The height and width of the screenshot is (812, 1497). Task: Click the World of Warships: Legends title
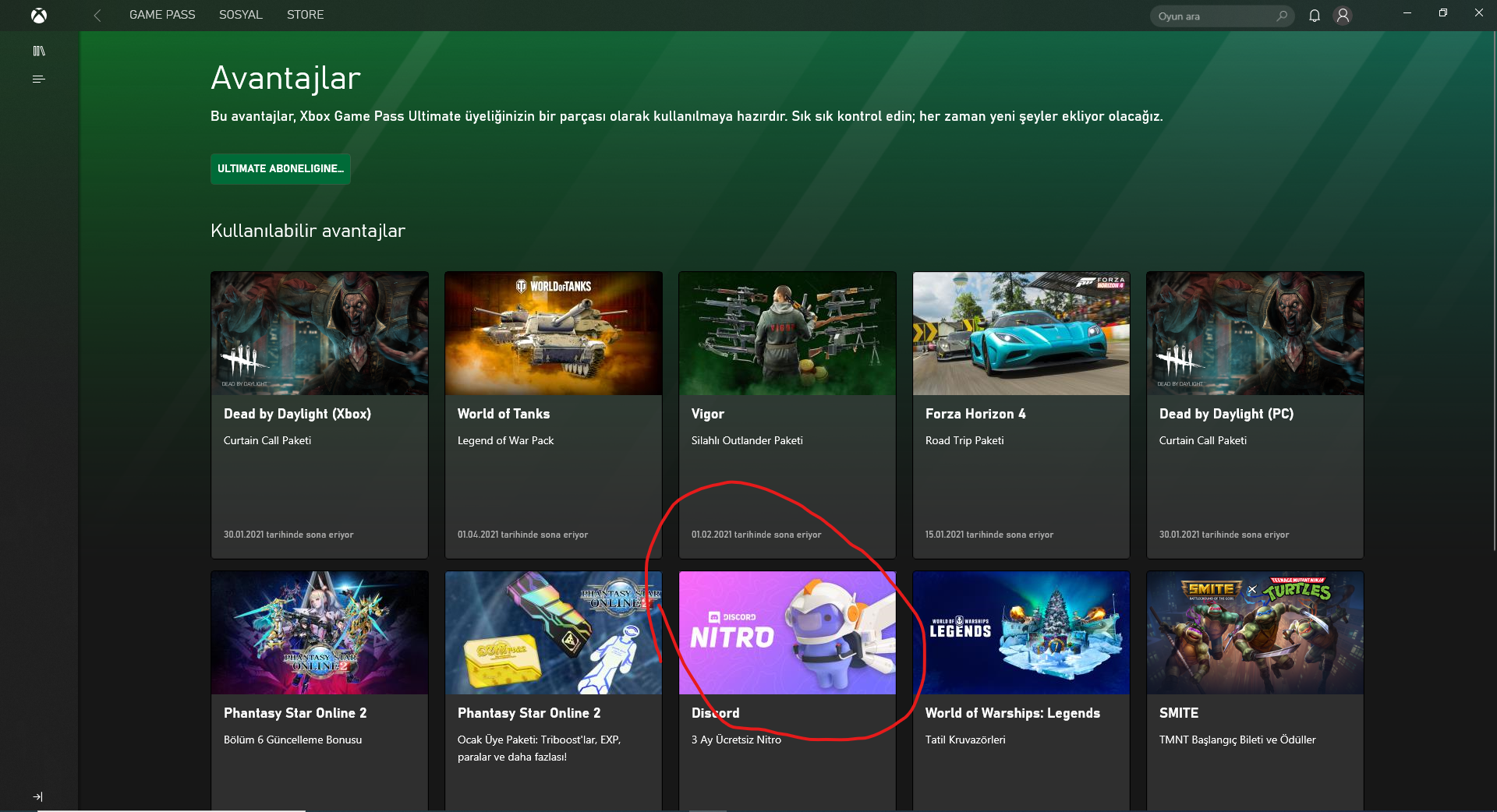(x=1013, y=713)
